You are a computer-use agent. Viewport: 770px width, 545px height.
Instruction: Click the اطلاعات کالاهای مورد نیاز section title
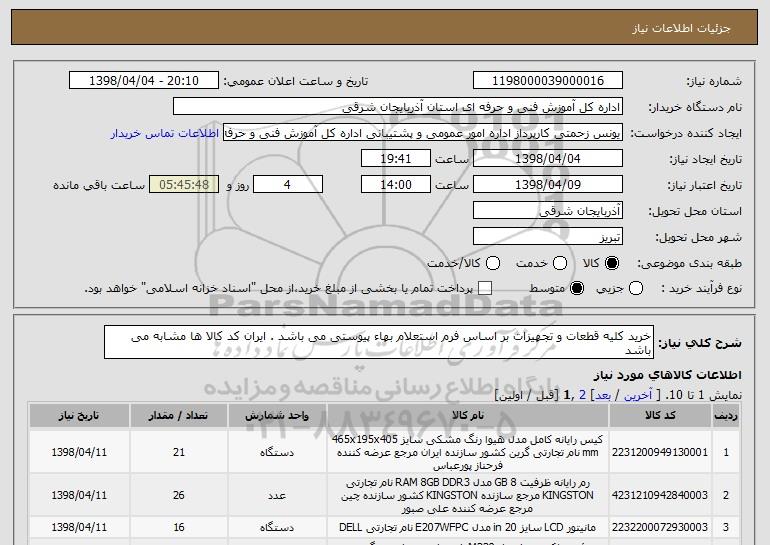tap(668, 375)
